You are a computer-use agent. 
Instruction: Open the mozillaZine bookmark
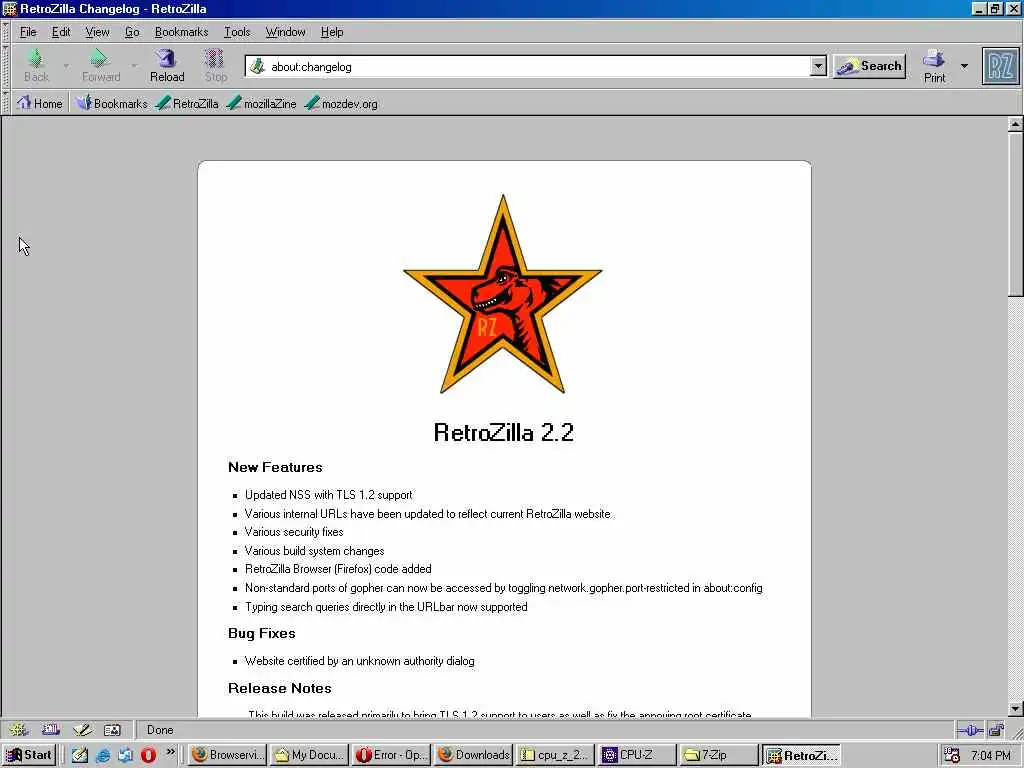point(262,103)
